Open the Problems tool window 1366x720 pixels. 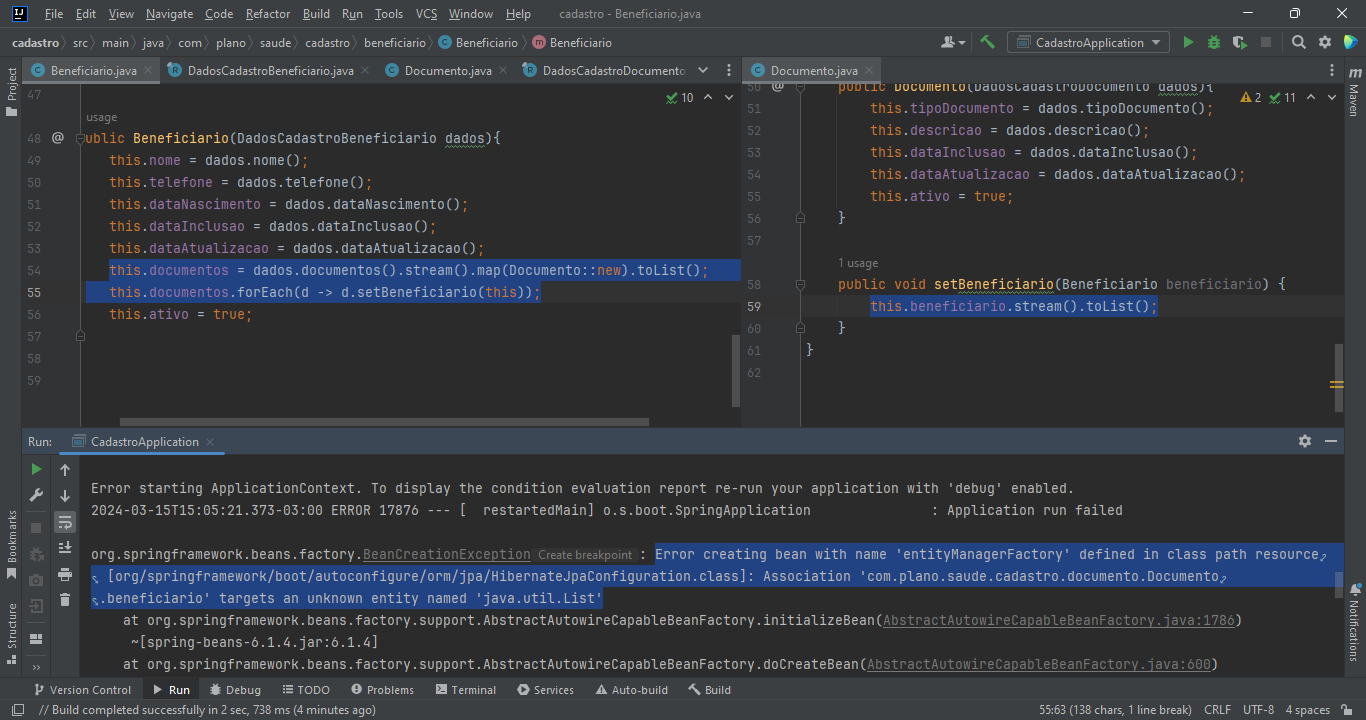(382, 690)
